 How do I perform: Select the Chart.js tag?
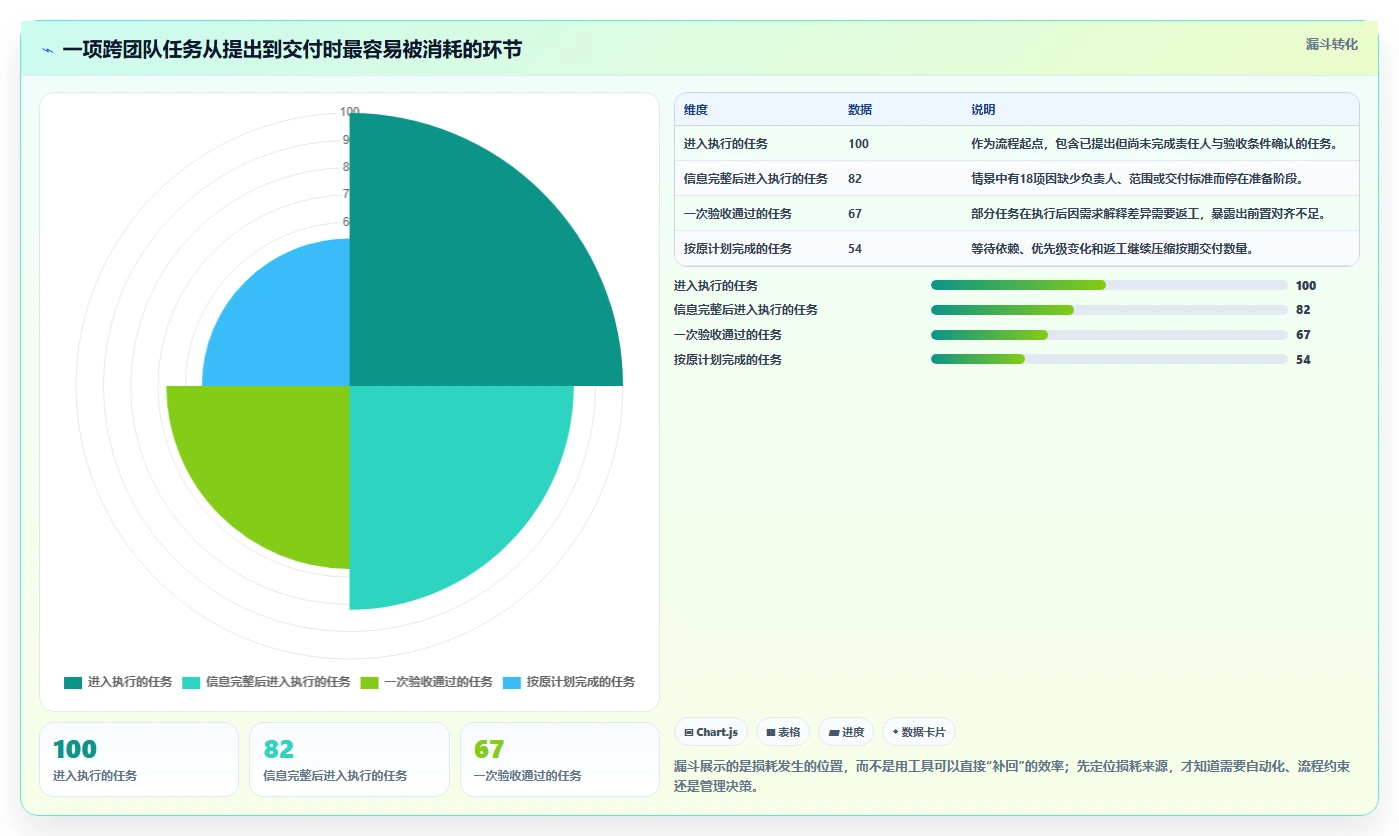pyautogui.click(x=711, y=732)
